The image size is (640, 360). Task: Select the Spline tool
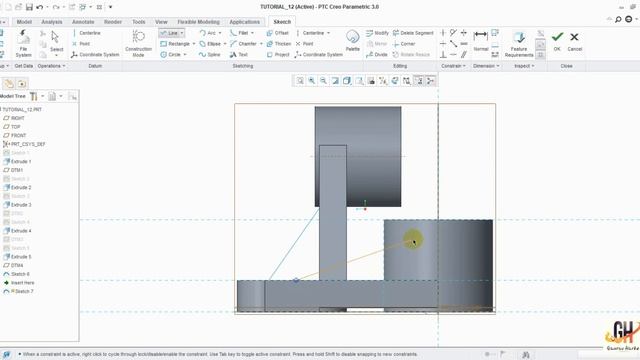click(209, 54)
